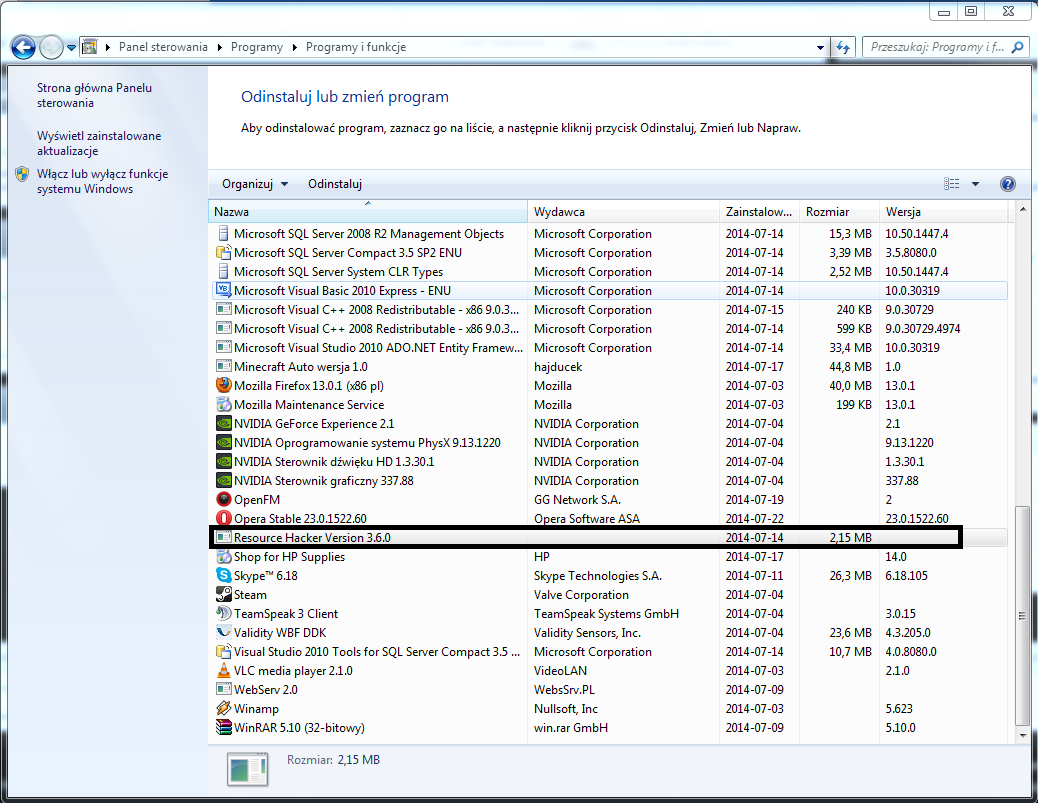The height and width of the screenshot is (803, 1038).
Task: Open Włącz lub wyłącz funkcje systemu Windows
Action: point(103,181)
